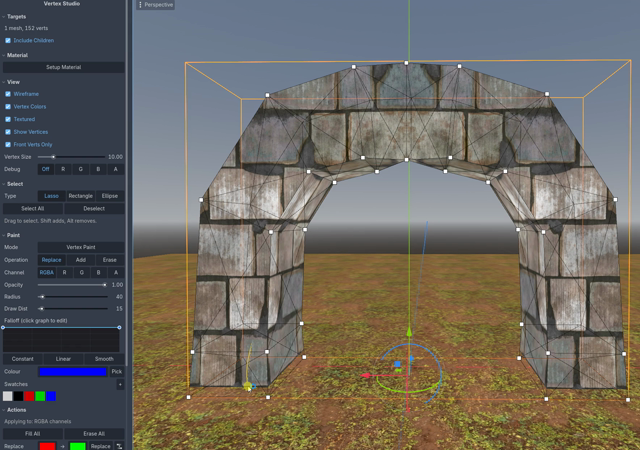Select the green preset swatch
Viewport: 640px width, 450px height.
point(40,396)
